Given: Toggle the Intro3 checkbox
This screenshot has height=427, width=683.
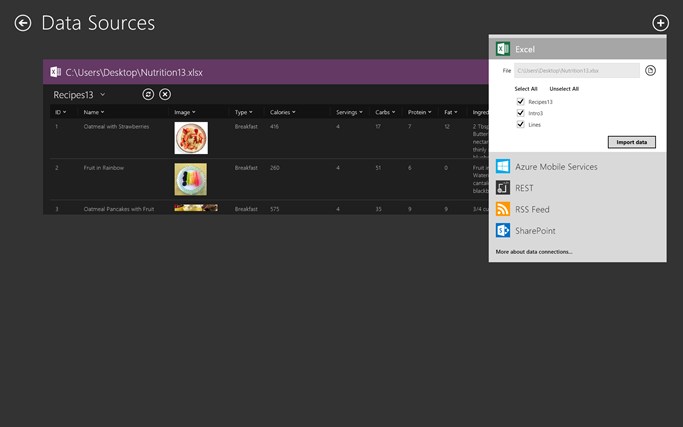Looking at the screenshot, I should coord(520,113).
